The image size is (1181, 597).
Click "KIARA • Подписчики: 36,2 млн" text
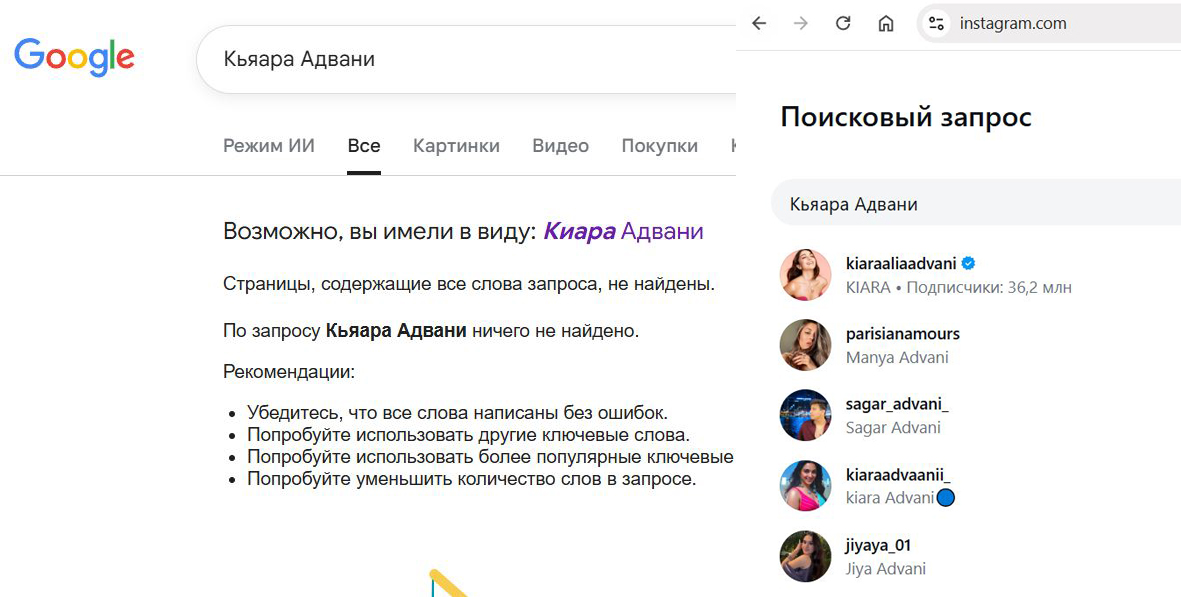pyautogui.click(x=959, y=288)
